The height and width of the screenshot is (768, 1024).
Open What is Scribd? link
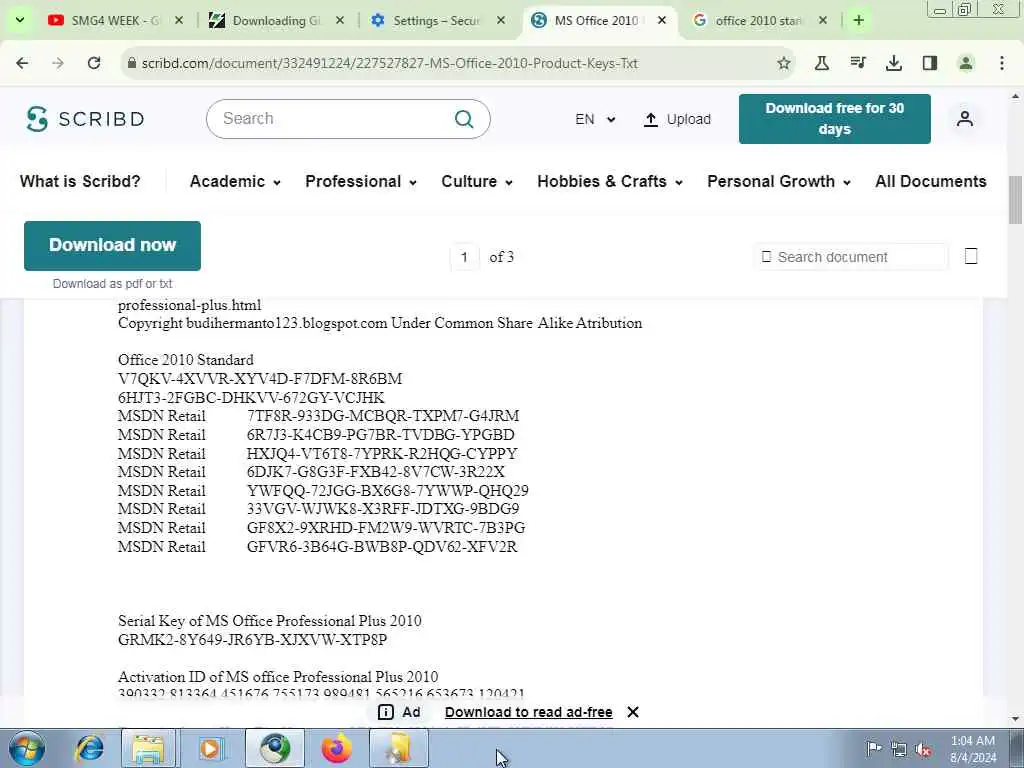pos(80,181)
